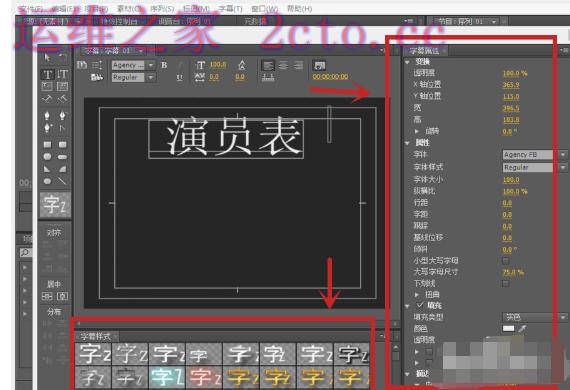
Task: Click New Title Based on Current icon
Action: click(82, 65)
